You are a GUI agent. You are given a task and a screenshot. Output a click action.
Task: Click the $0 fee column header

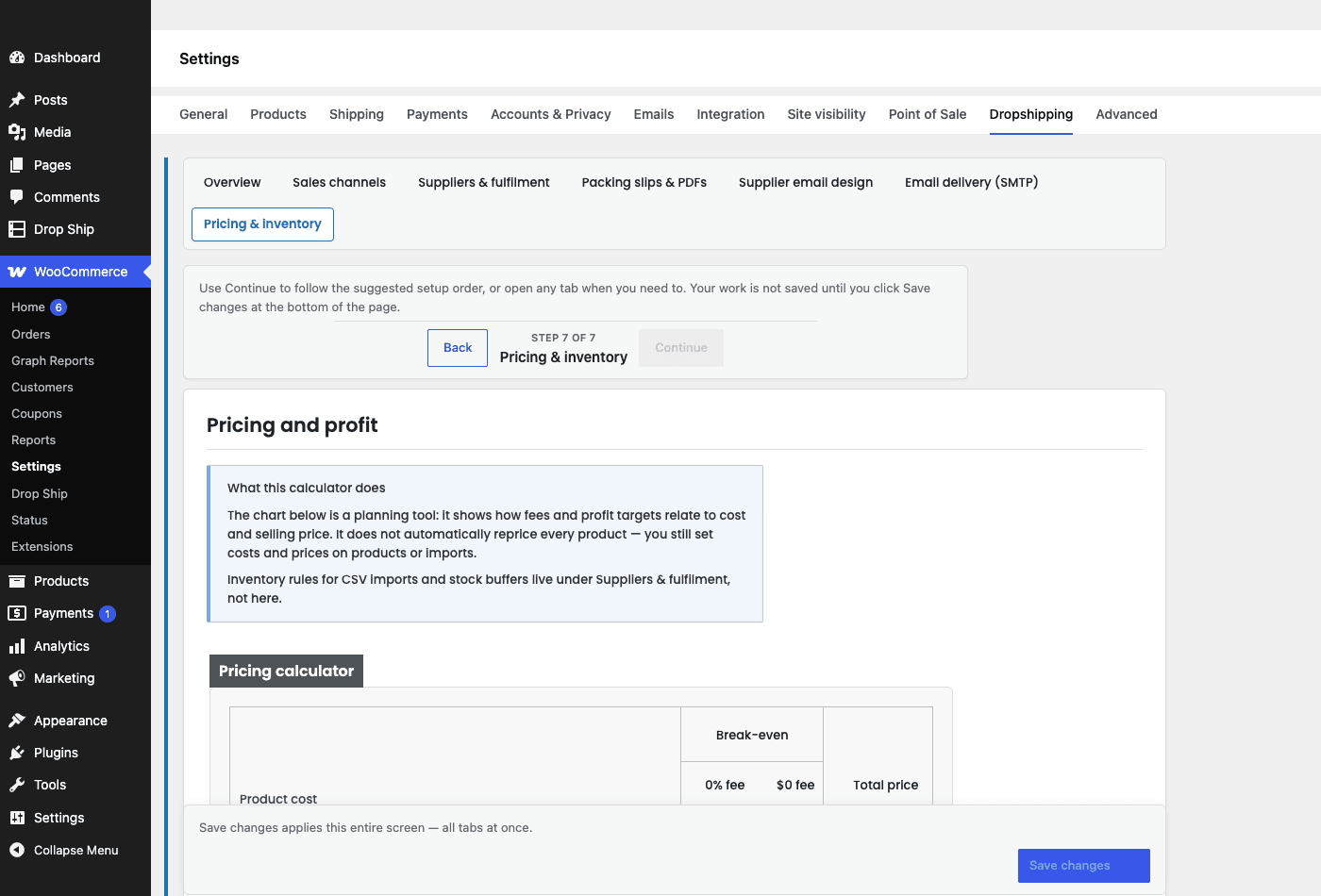(x=795, y=785)
